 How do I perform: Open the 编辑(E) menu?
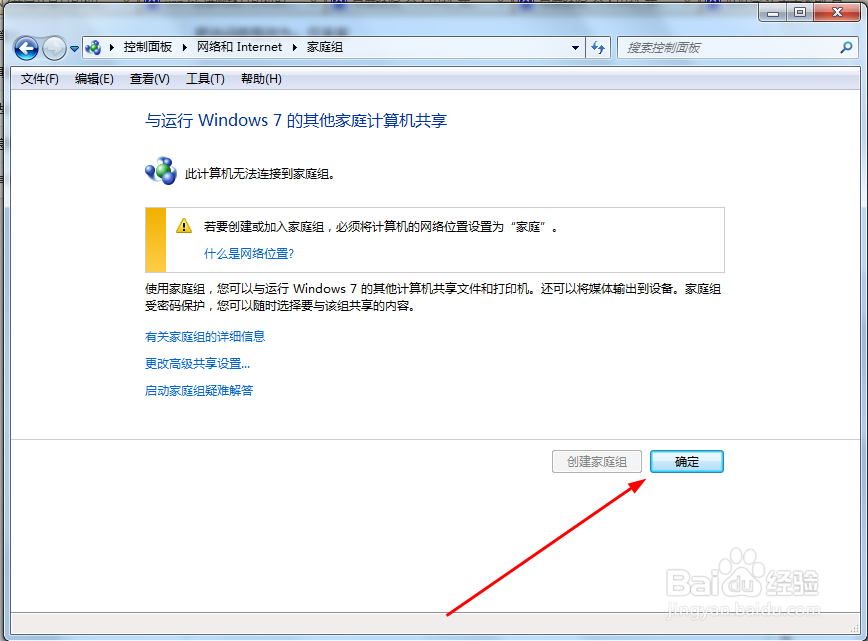tap(94, 79)
